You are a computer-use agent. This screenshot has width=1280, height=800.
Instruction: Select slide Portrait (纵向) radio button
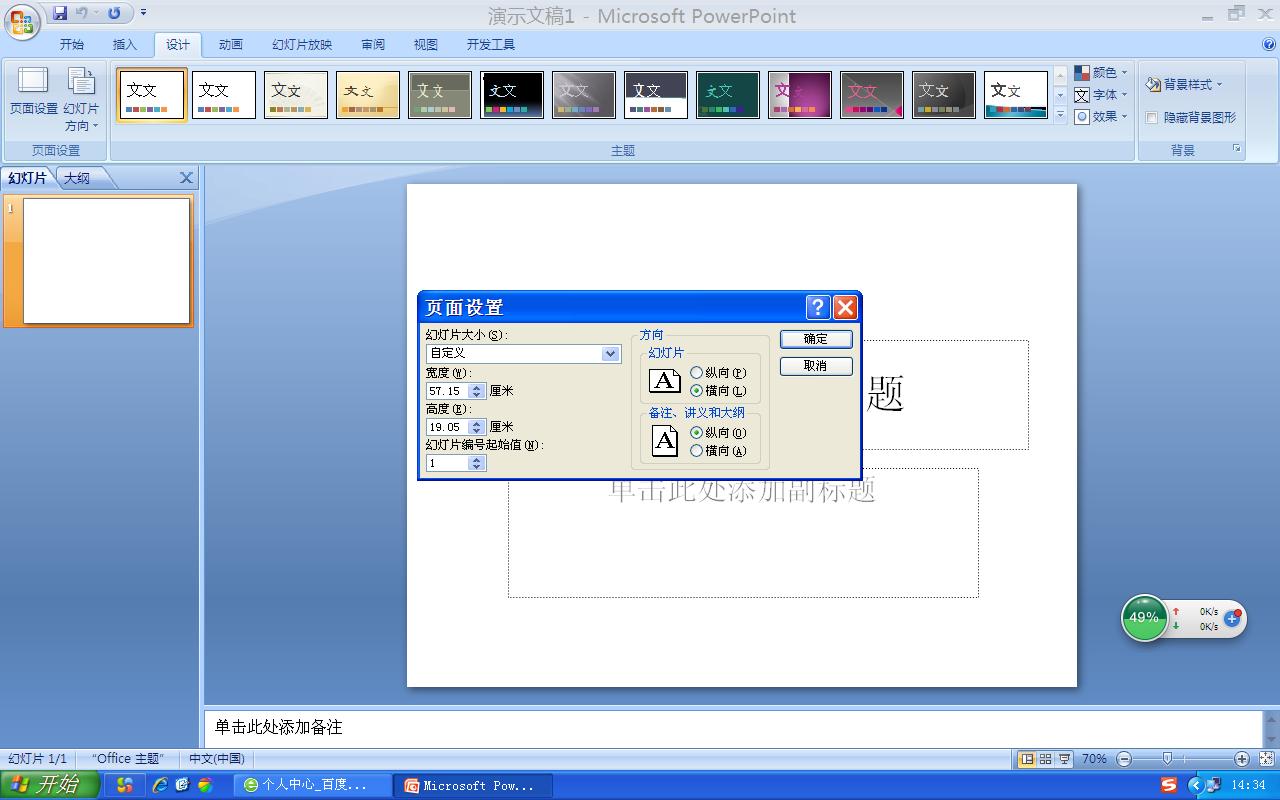[697, 373]
